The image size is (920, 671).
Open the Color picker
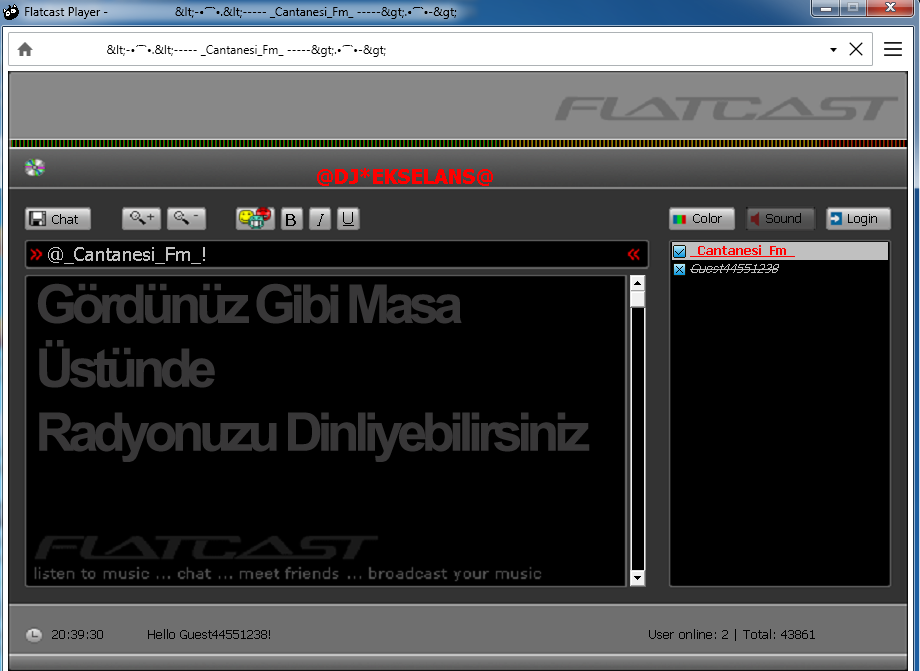coord(701,218)
